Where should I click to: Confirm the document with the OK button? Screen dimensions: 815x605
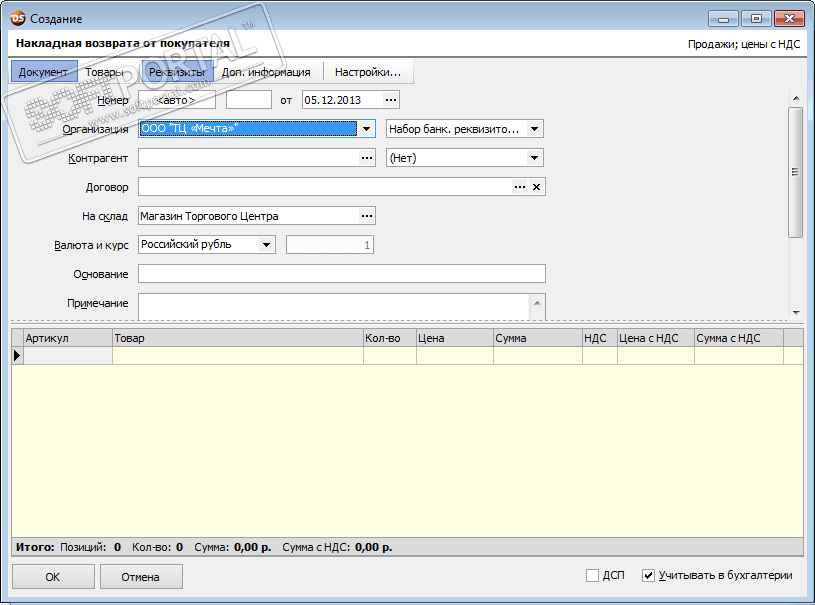click(53, 577)
